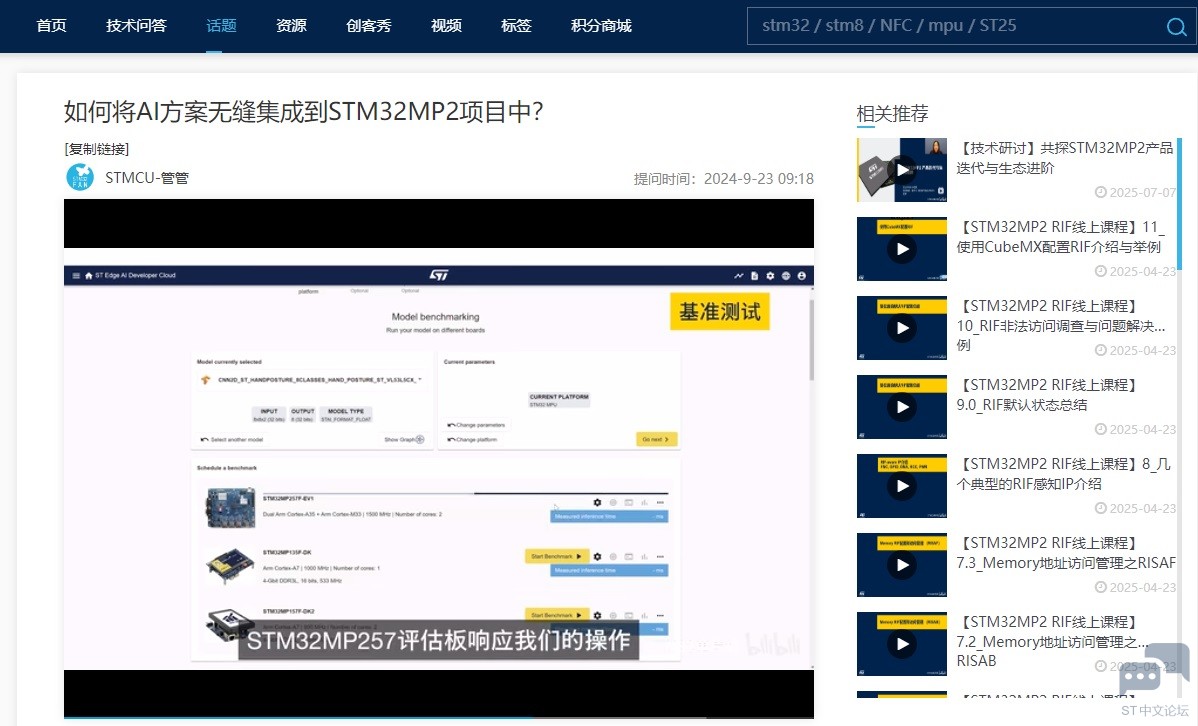Select the 话题 tab in the nav bar
This screenshot has width=1198, height=726.
222,25
